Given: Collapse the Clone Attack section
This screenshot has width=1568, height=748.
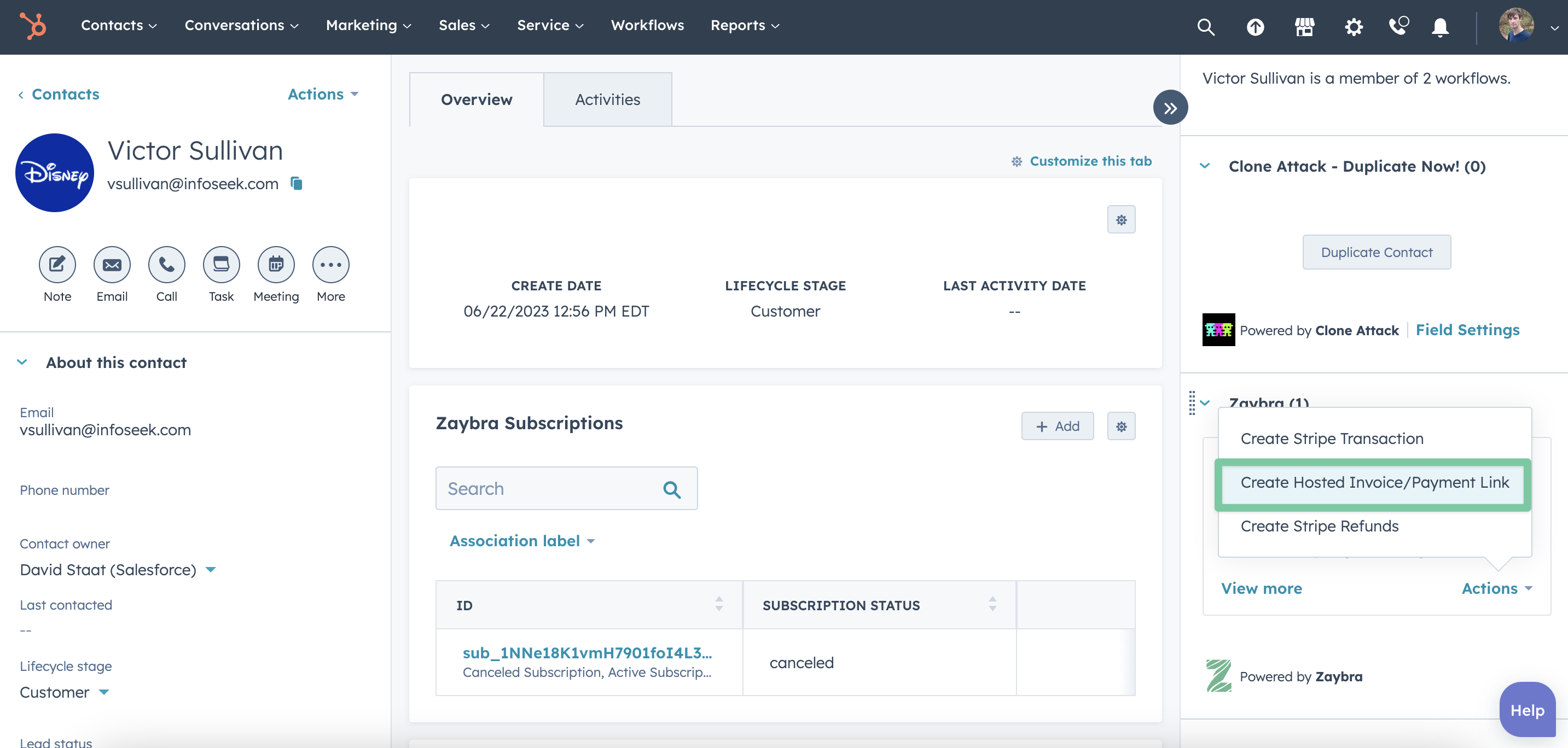Looking at the screenshot, I should pyautogui.click(x=1205, y=166).
